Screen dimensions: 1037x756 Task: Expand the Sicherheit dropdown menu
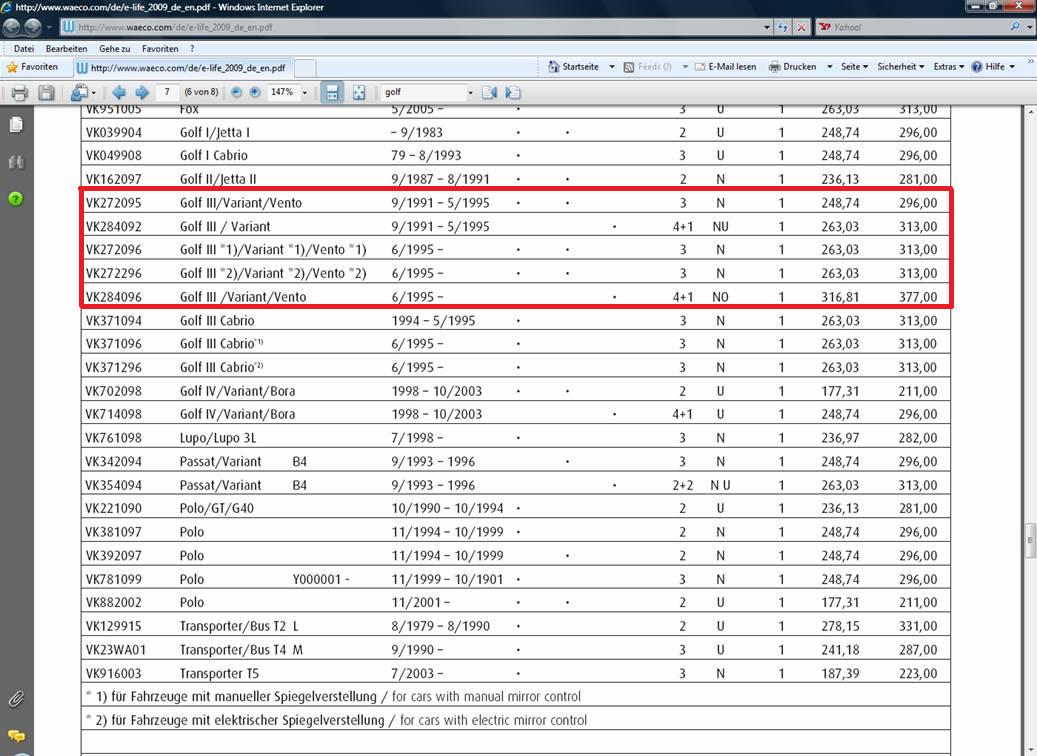tap(900, 67)
